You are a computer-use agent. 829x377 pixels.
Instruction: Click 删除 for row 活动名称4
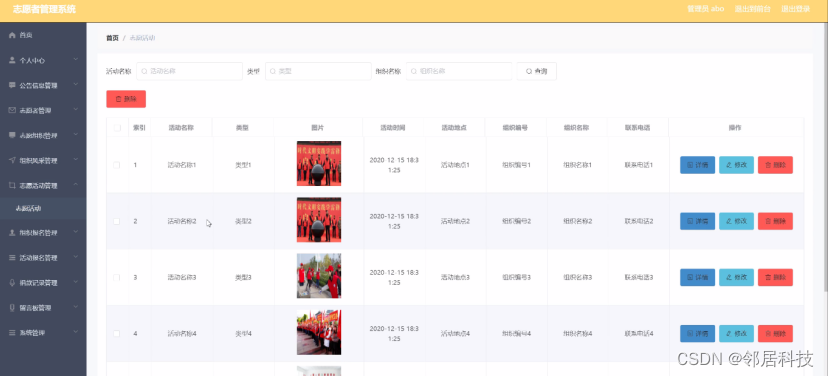(775, 334)
